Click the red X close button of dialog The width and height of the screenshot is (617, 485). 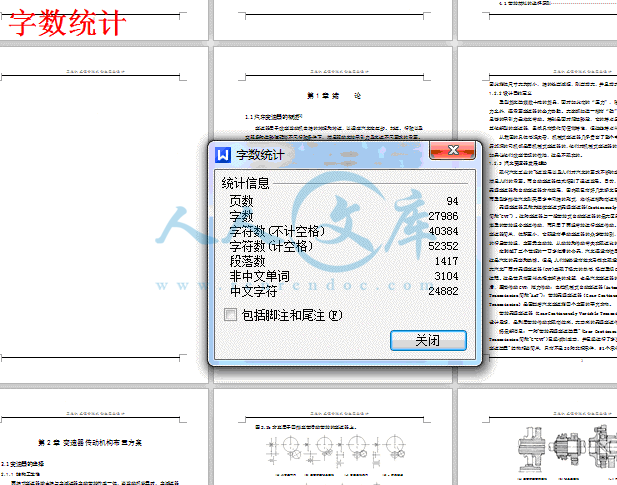[x=453, y=150]
